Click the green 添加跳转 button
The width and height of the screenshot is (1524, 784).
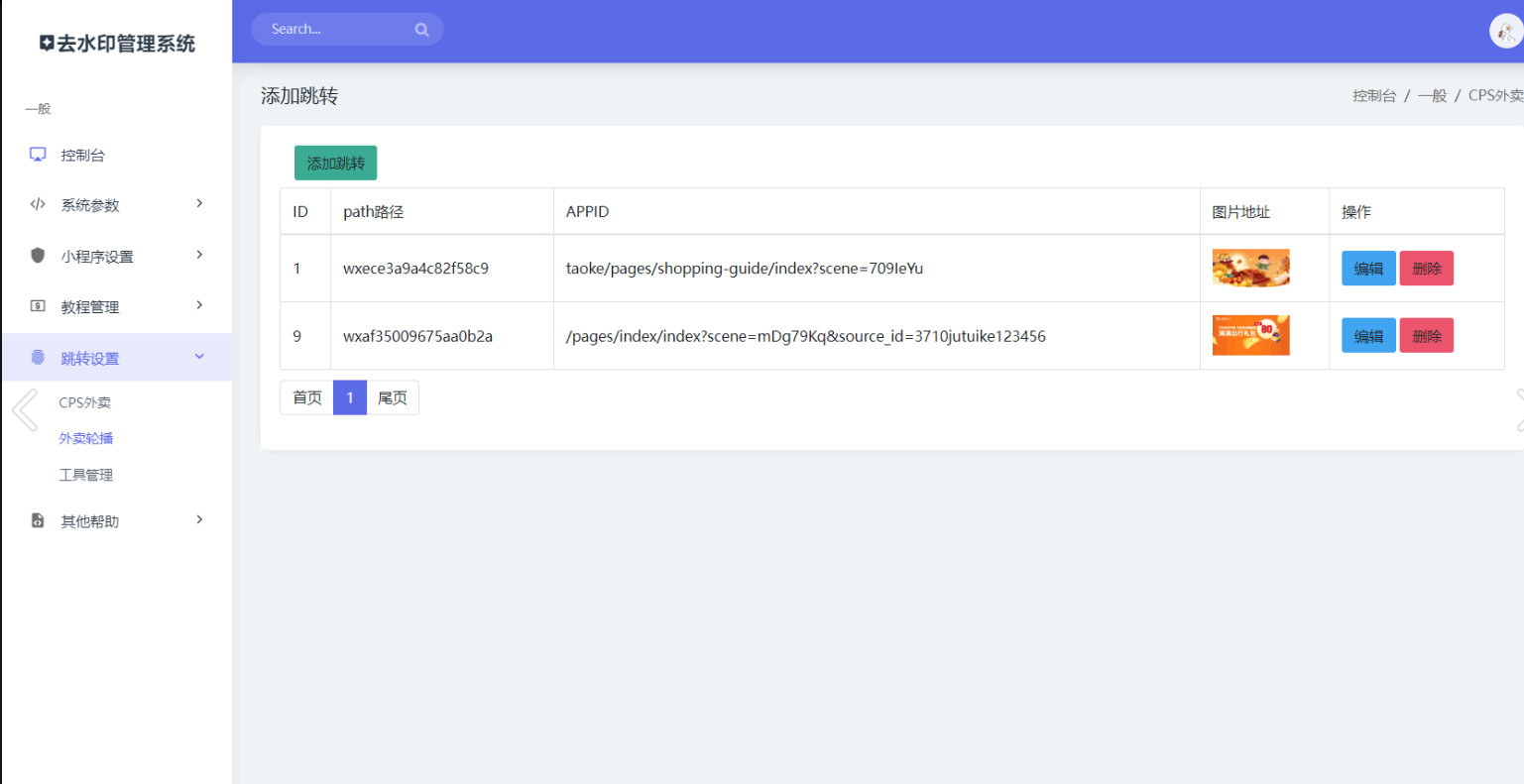pyautogui.click(x=335, y=163)
